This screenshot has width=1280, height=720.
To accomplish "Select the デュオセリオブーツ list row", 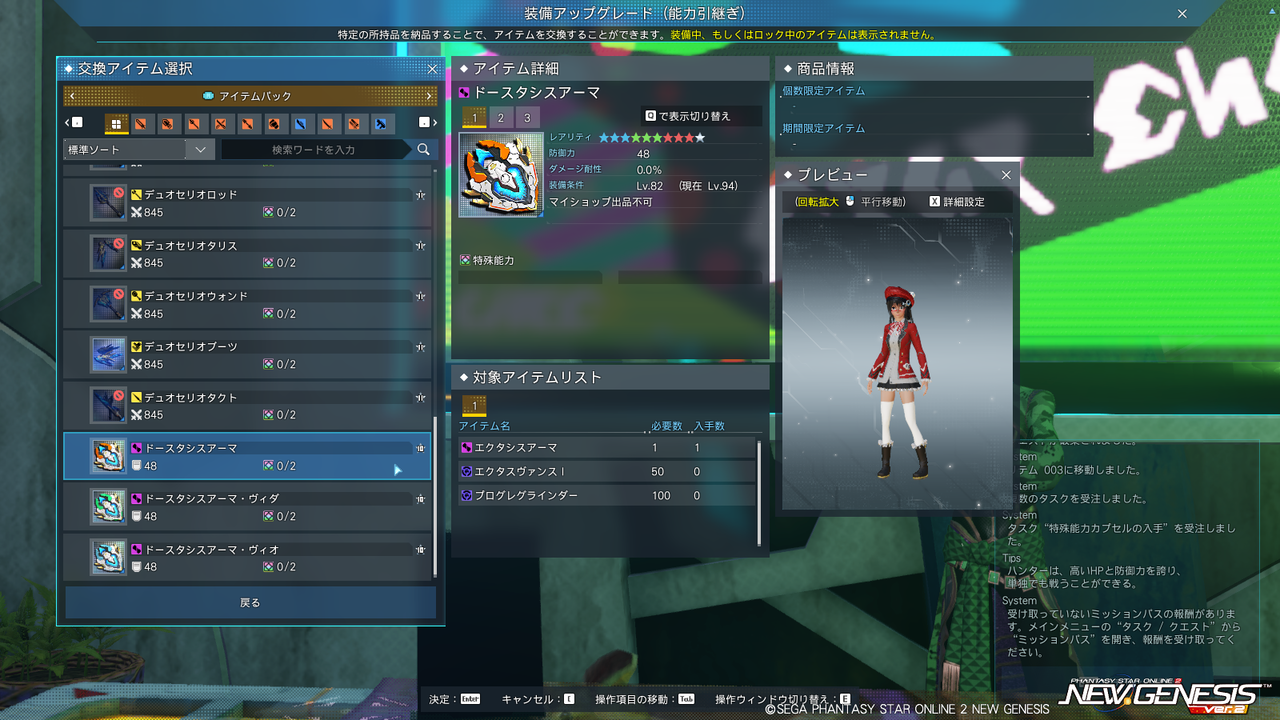I will (x=247, y=355).
